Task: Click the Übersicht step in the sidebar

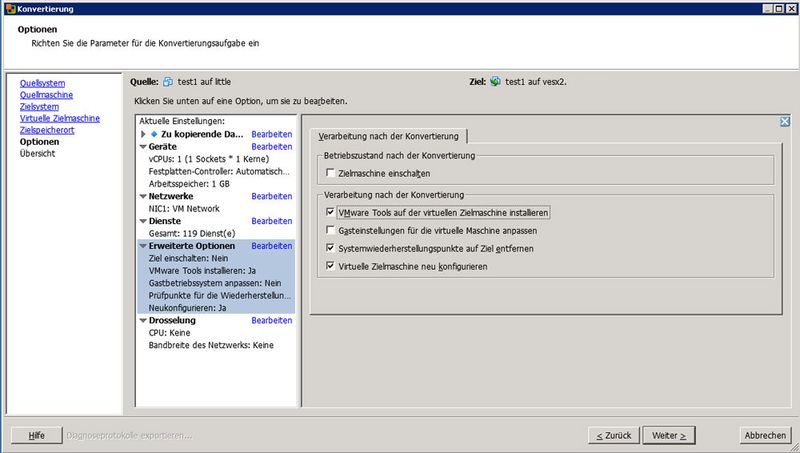Action: tap(37, 154)
